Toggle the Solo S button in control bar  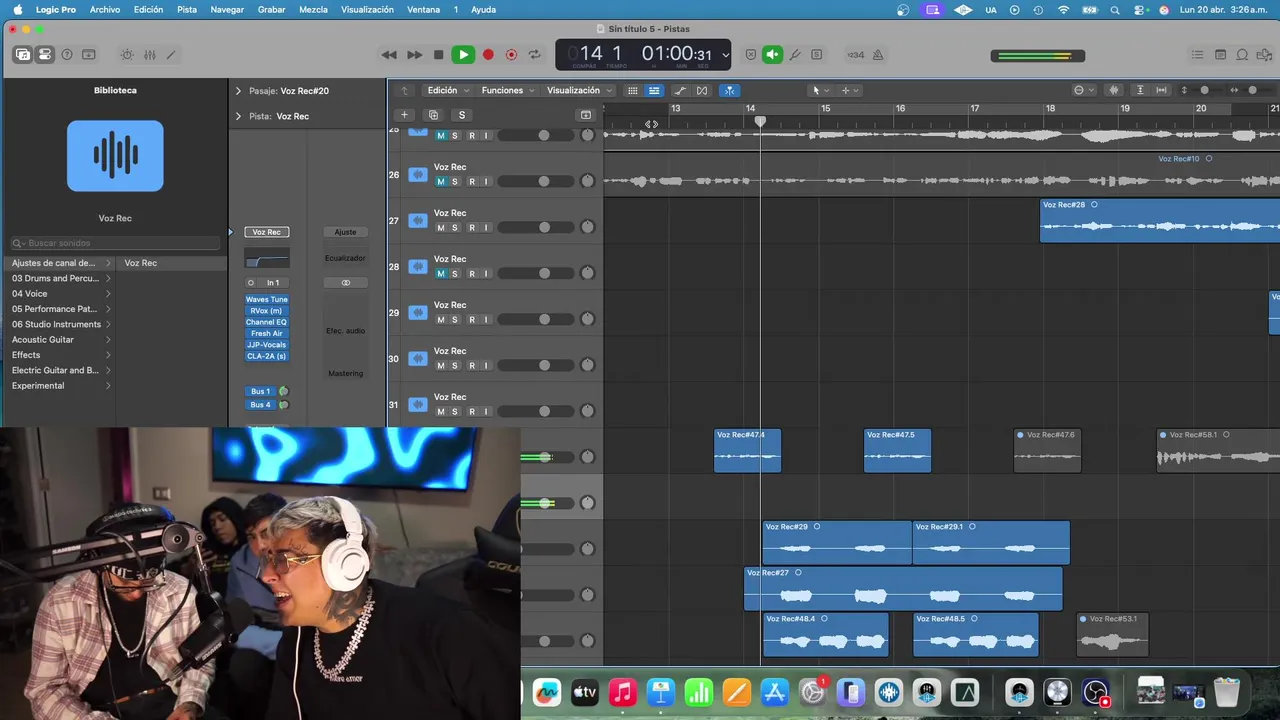816,55
